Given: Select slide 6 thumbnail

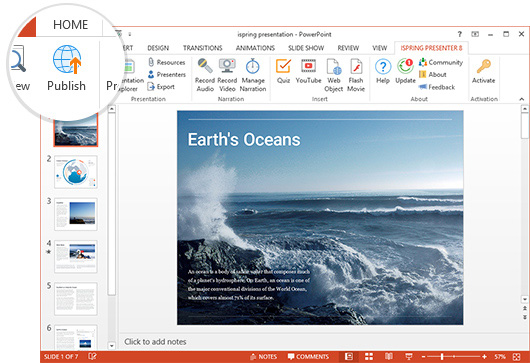Looking at the screenshot, I should click(x=76, y=337).
